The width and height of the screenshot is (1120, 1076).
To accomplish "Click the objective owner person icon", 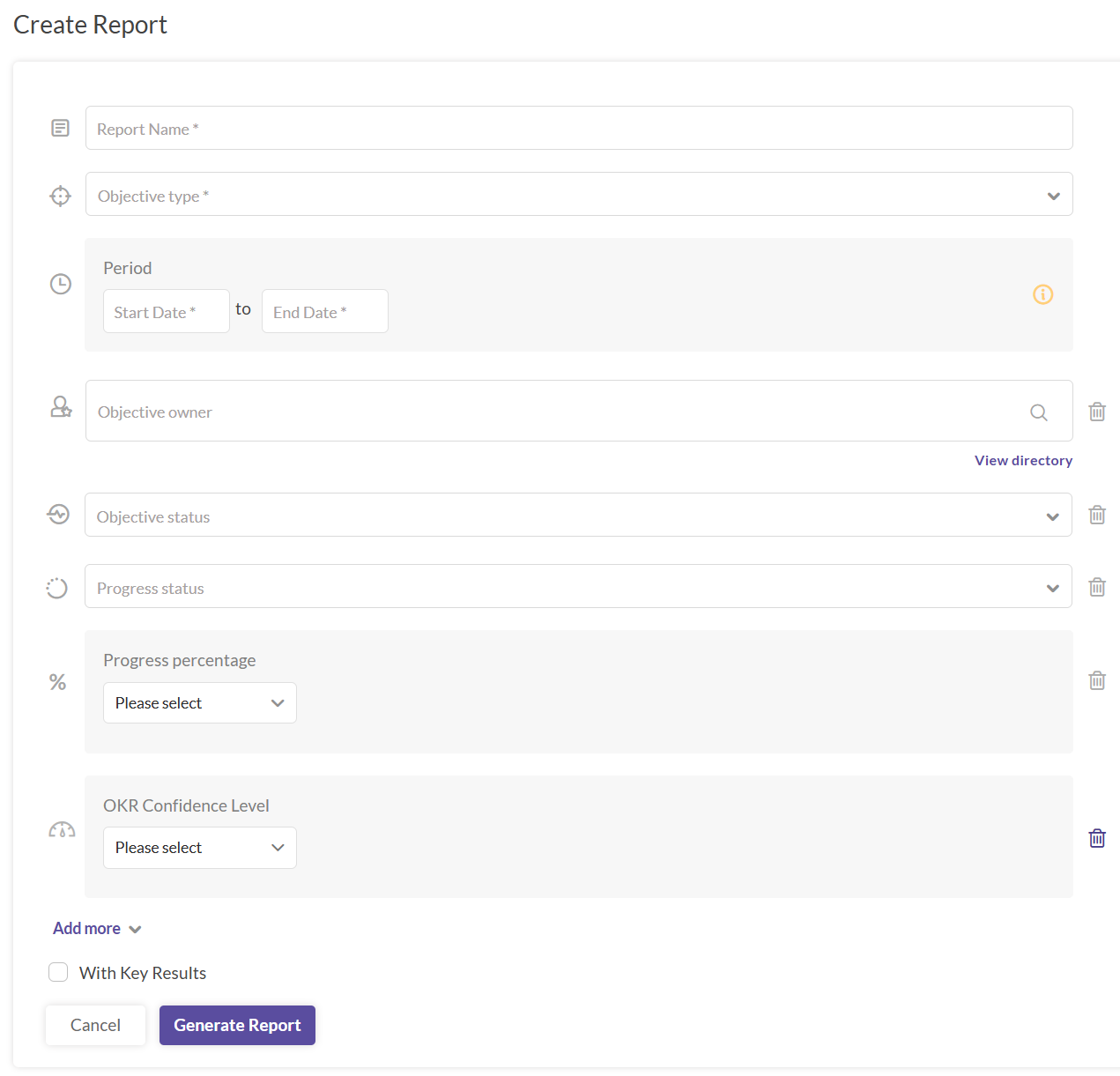I will (61, 406).
